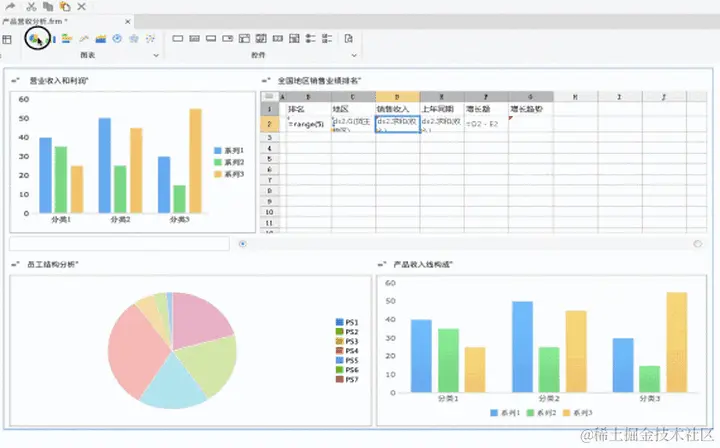Select the first rectangle text widget icon

178,39
